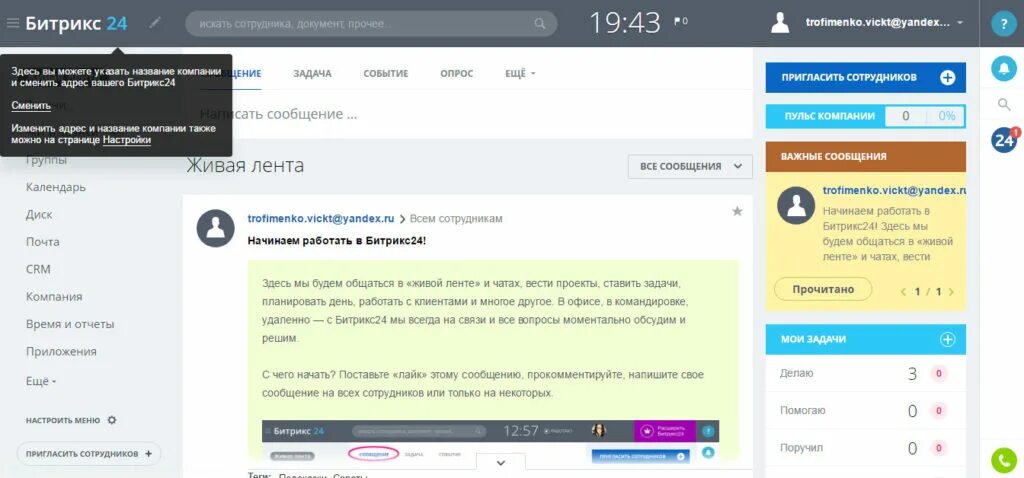Expand the Ещё item in left menu

[40, 381]
